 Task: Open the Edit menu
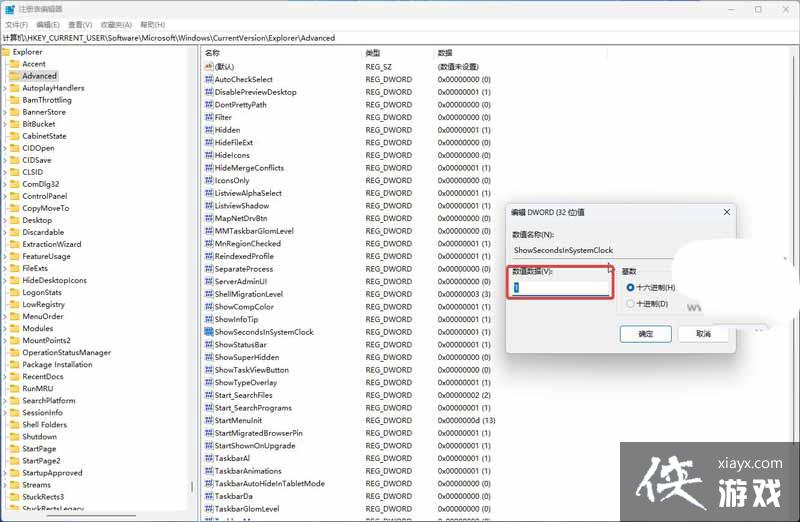pyautogui.click(x=48, y=24)
